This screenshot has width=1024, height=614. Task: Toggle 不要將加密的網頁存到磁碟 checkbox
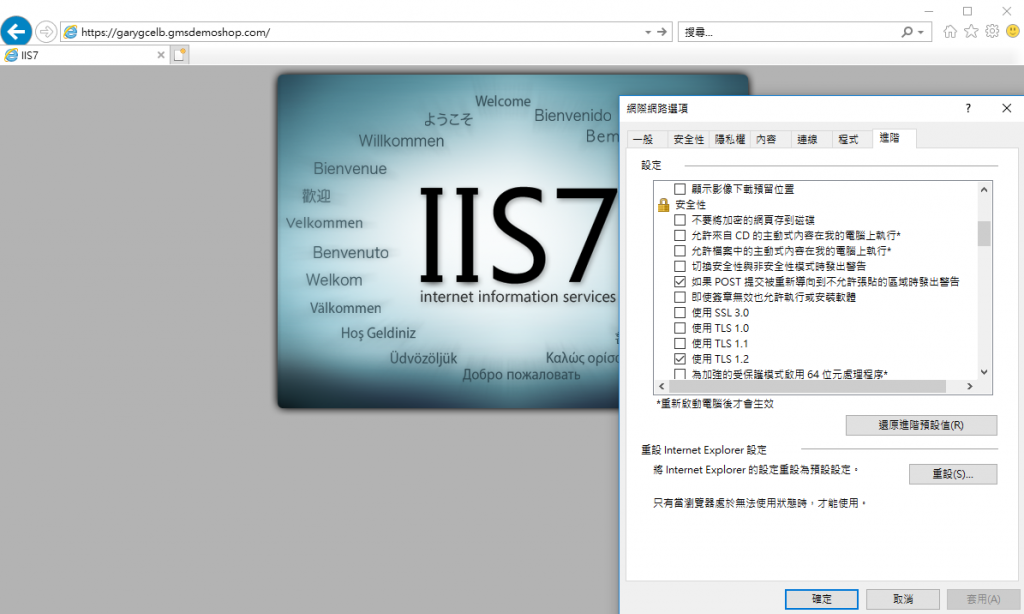[680, 220]
